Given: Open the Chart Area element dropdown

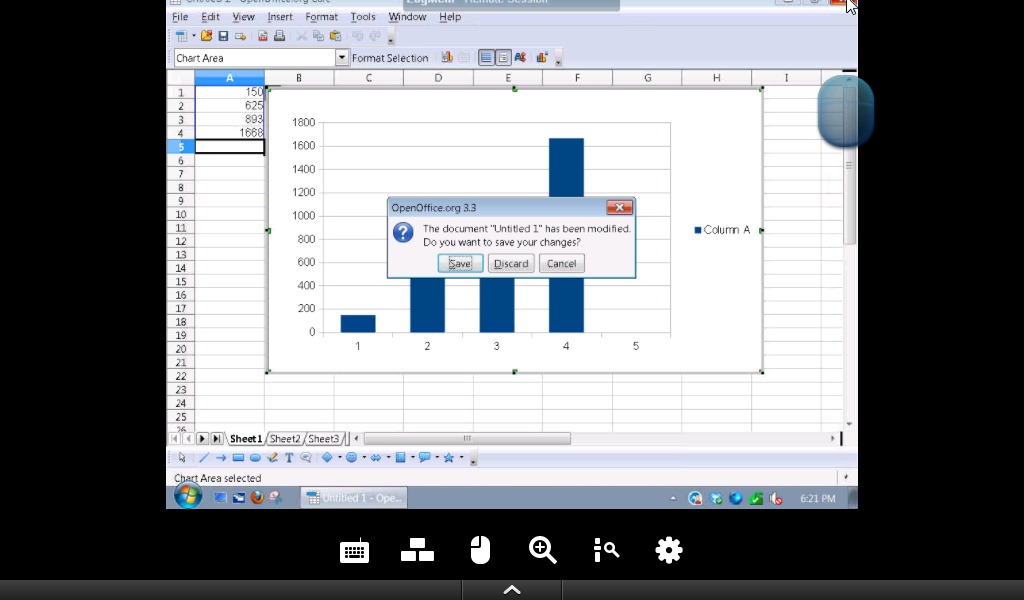Looking at the screenshot, I should click(x=341, y=58).
